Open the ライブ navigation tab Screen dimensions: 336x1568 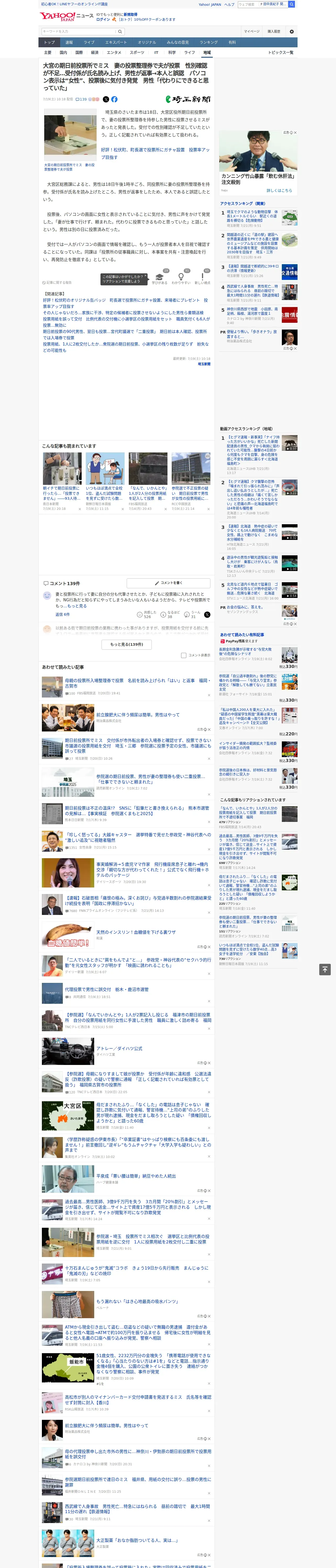(x=89, y=43)
